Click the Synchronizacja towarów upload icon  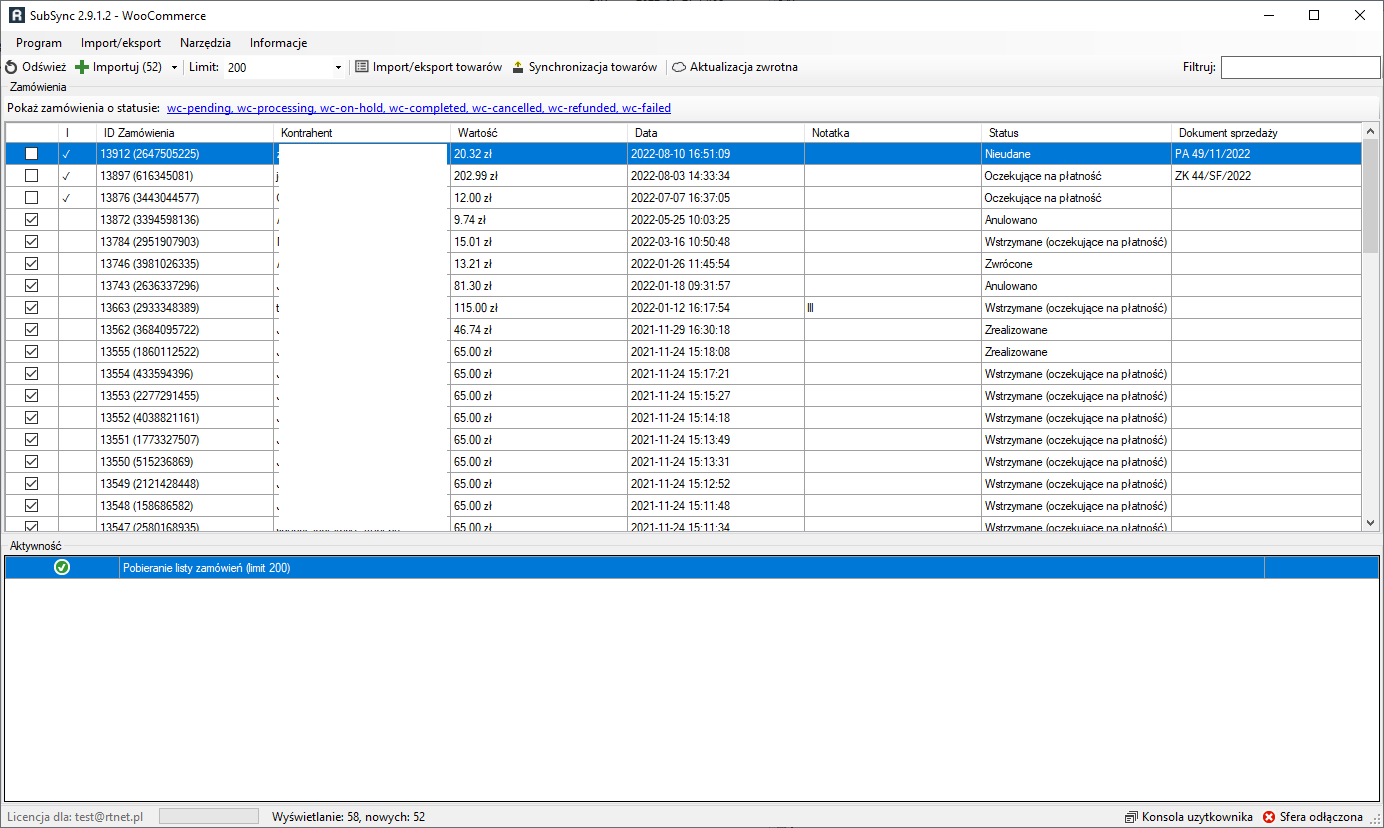coord(518,67)
